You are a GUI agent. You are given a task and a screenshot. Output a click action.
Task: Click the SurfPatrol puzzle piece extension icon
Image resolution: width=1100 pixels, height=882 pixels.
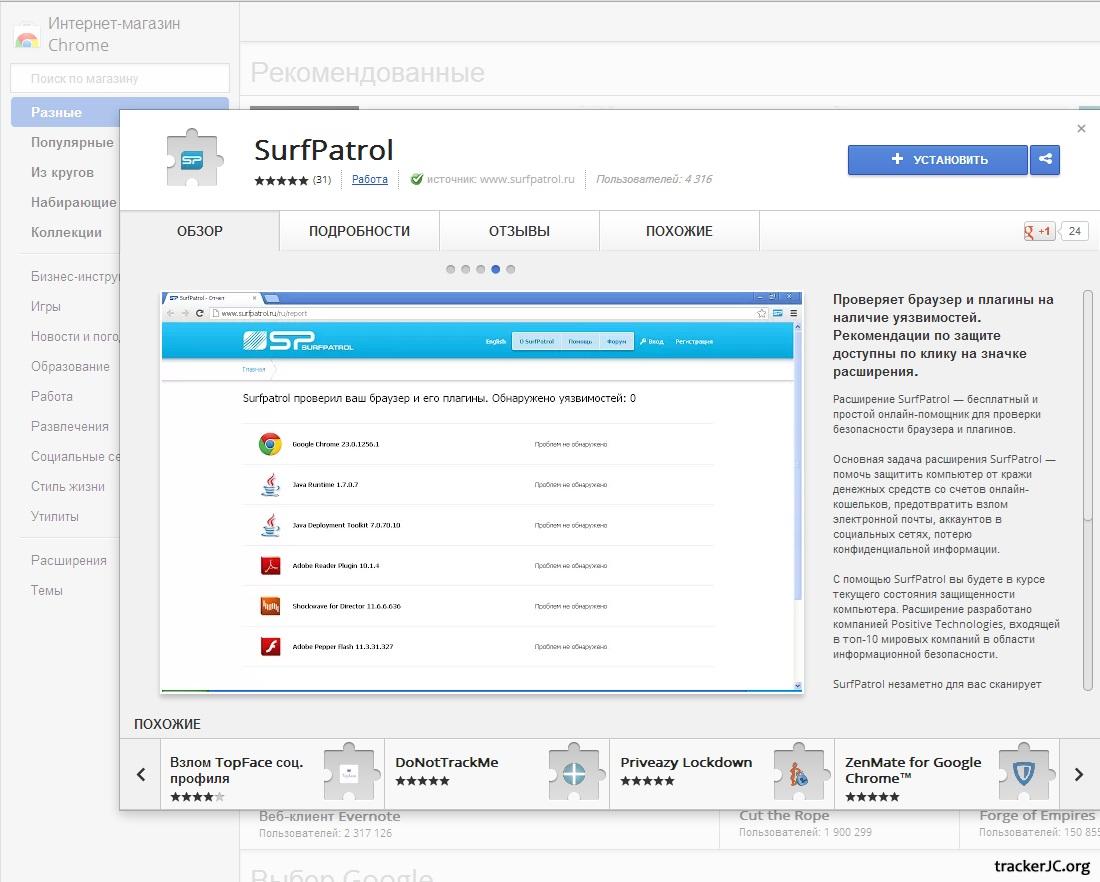coord(192,159)
